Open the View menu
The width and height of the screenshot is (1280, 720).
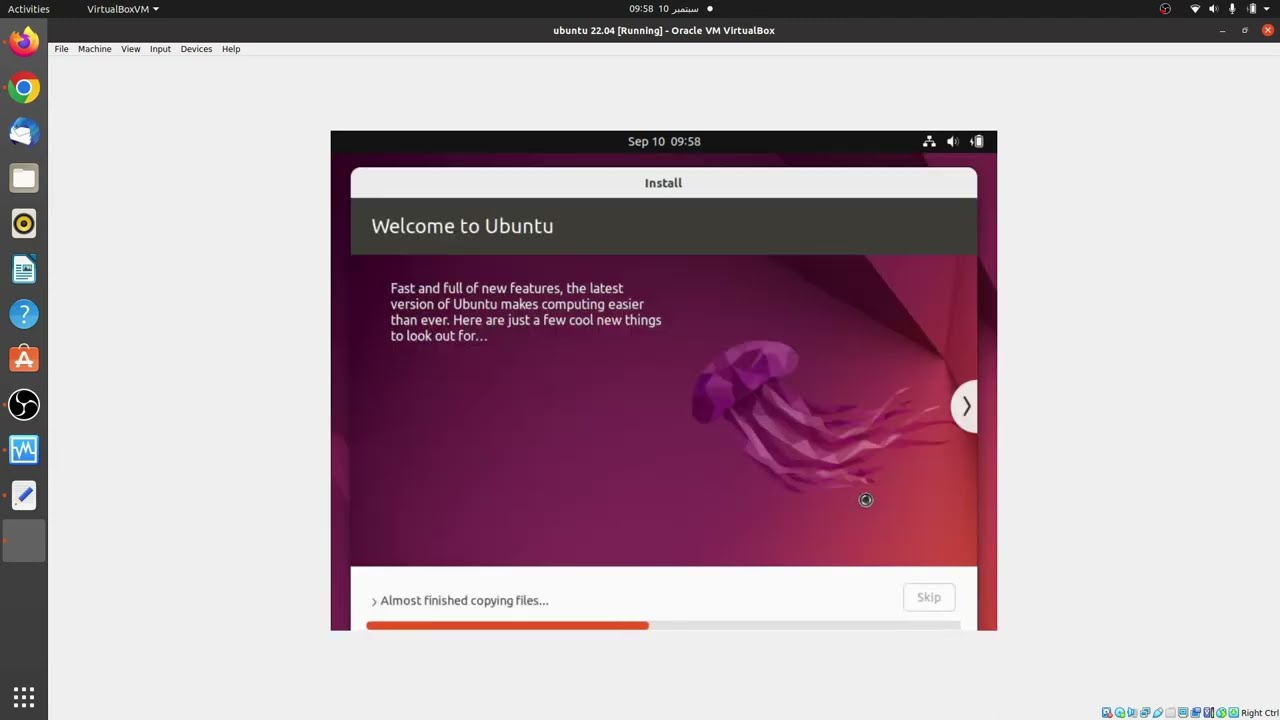(130, 49)
